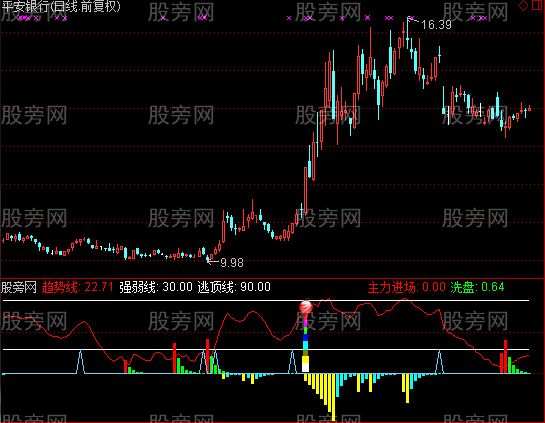This screenshot has width=545, height=423.
Task: Click the 逃顶线: 90.00 indicator label
Action: tap(234, 287)
